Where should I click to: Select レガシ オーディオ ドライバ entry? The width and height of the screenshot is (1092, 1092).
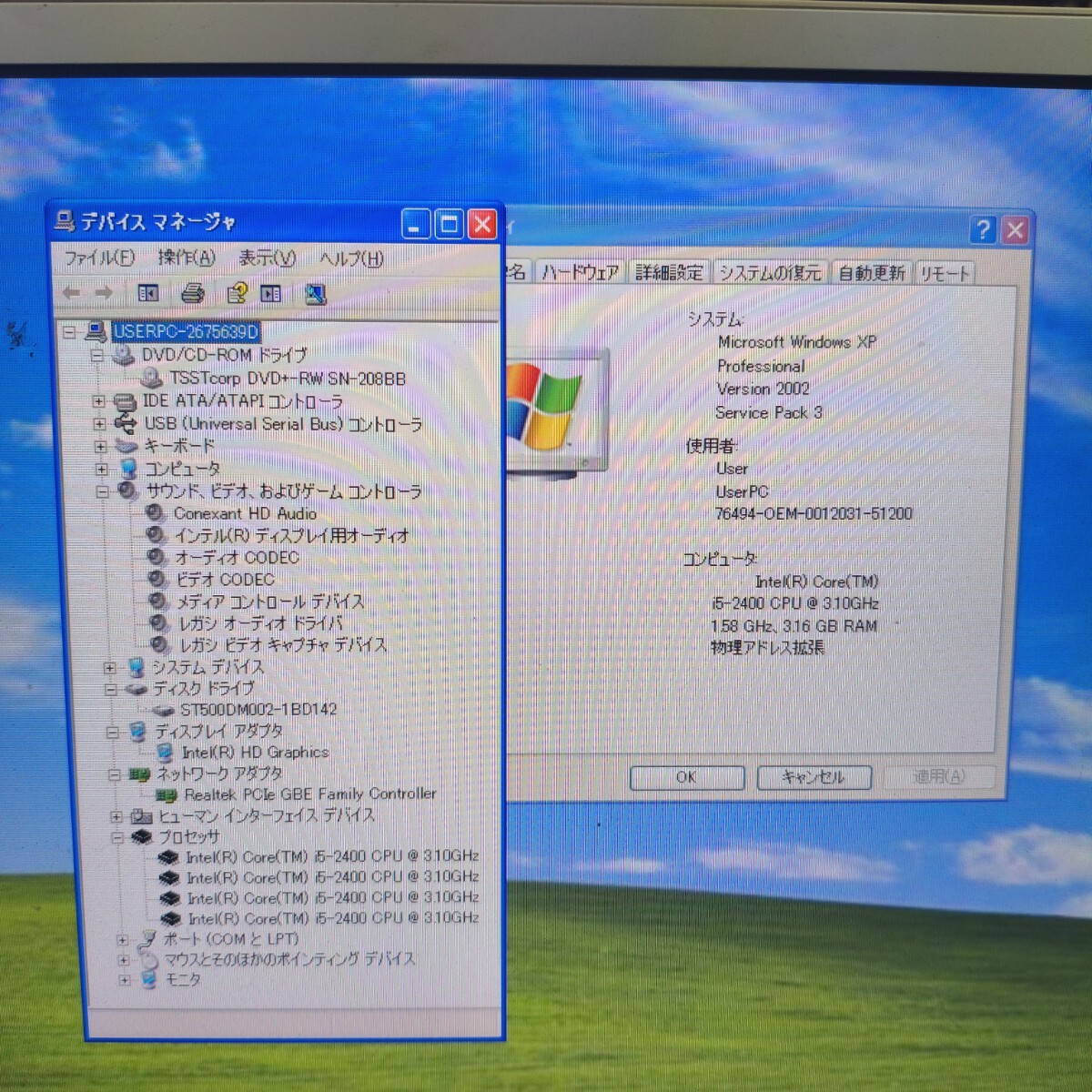pos(260,622)
